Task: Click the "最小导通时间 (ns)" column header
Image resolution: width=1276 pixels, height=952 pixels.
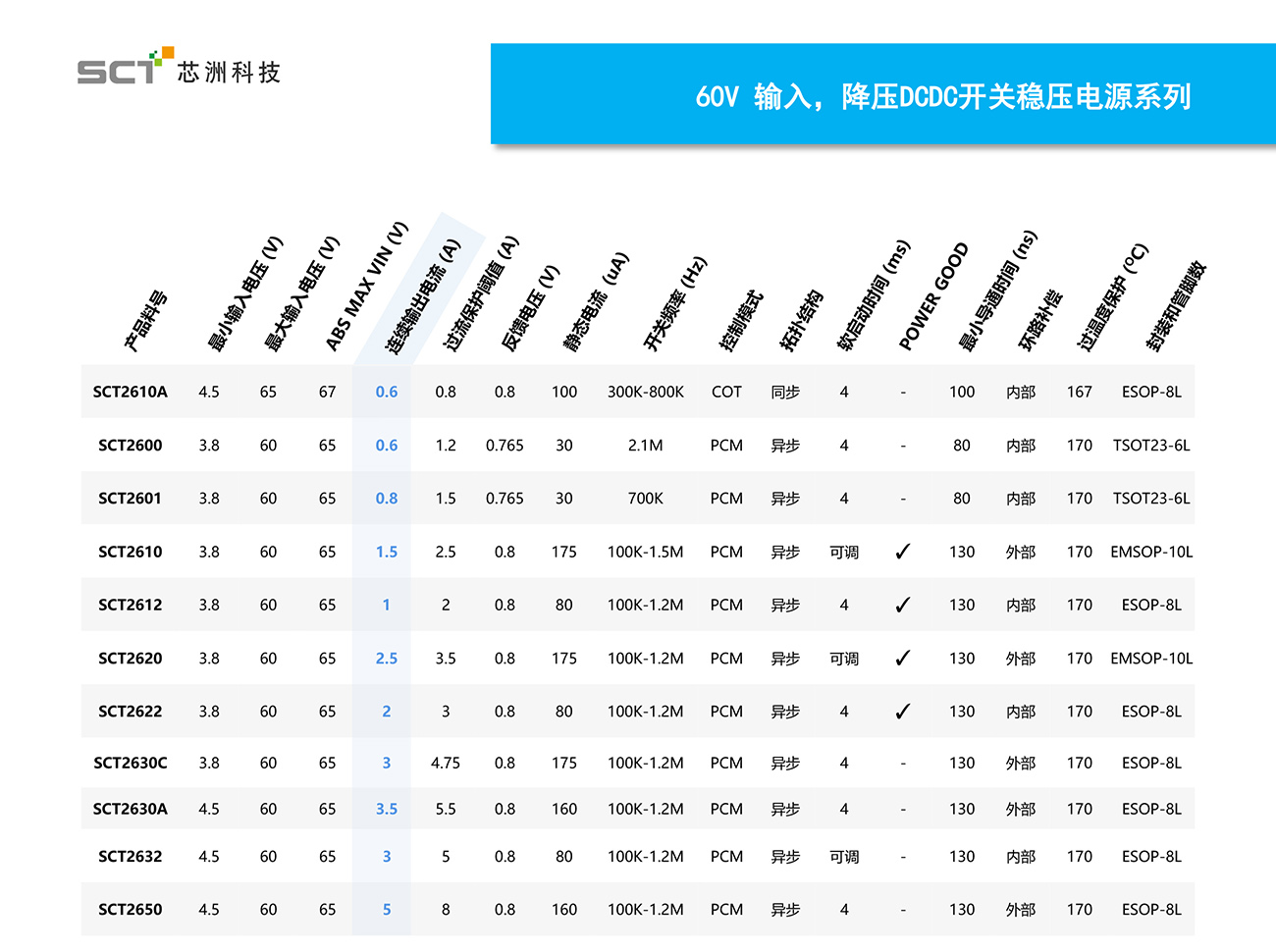Action: click(997, 291)
